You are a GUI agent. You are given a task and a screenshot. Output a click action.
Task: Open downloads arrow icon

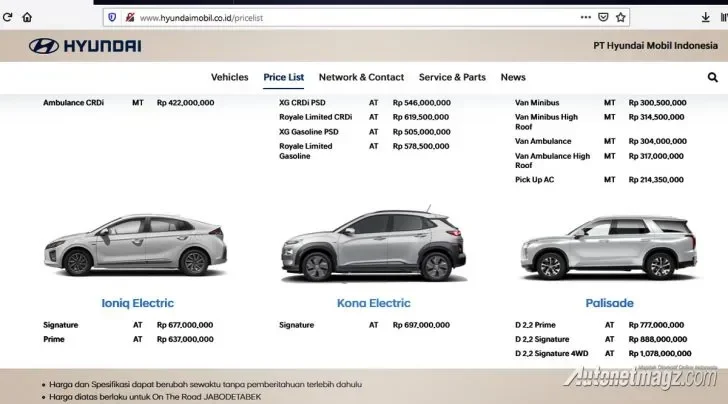tap(705, 18)
